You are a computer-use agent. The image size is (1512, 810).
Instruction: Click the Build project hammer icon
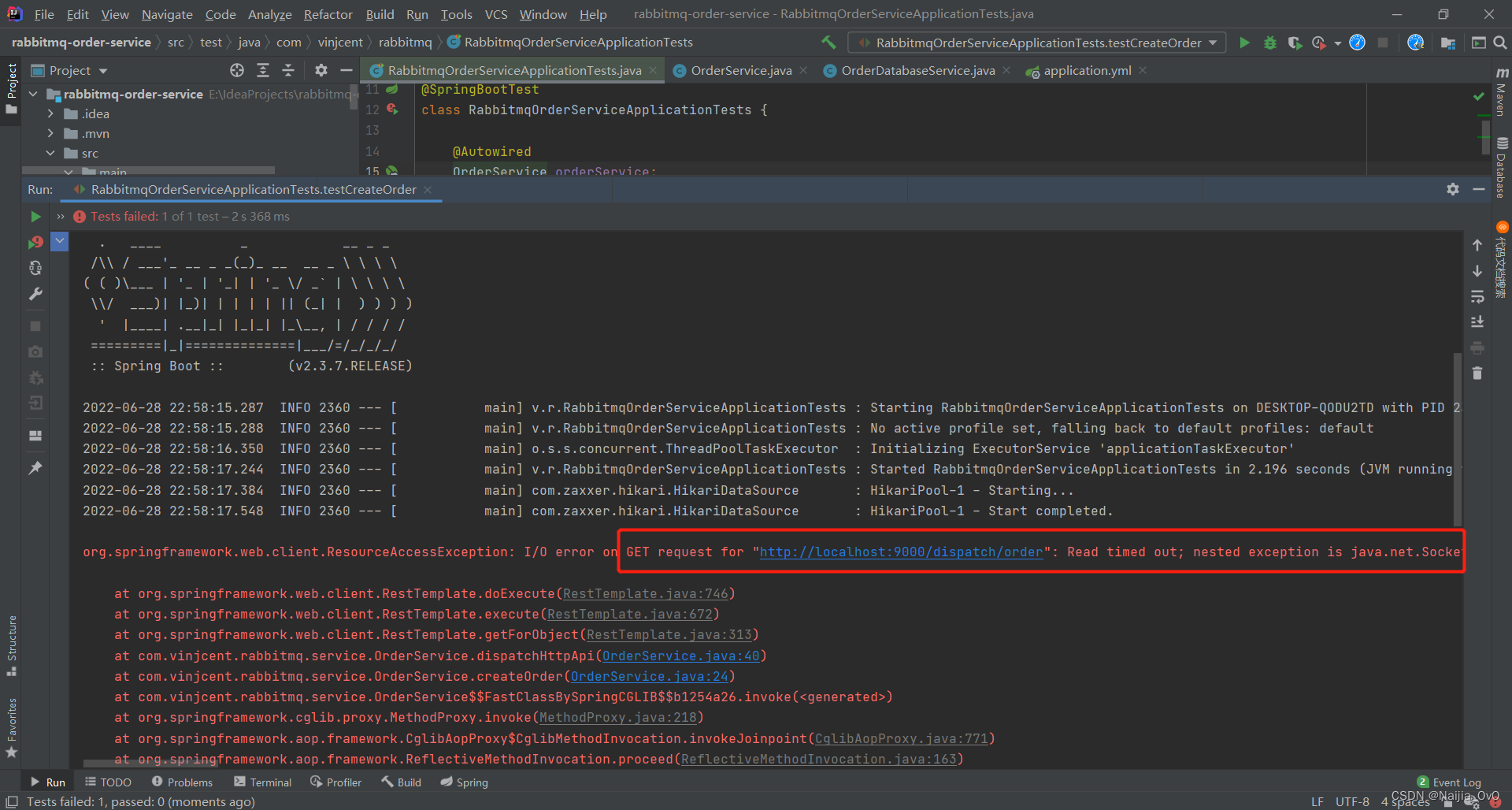828,43
